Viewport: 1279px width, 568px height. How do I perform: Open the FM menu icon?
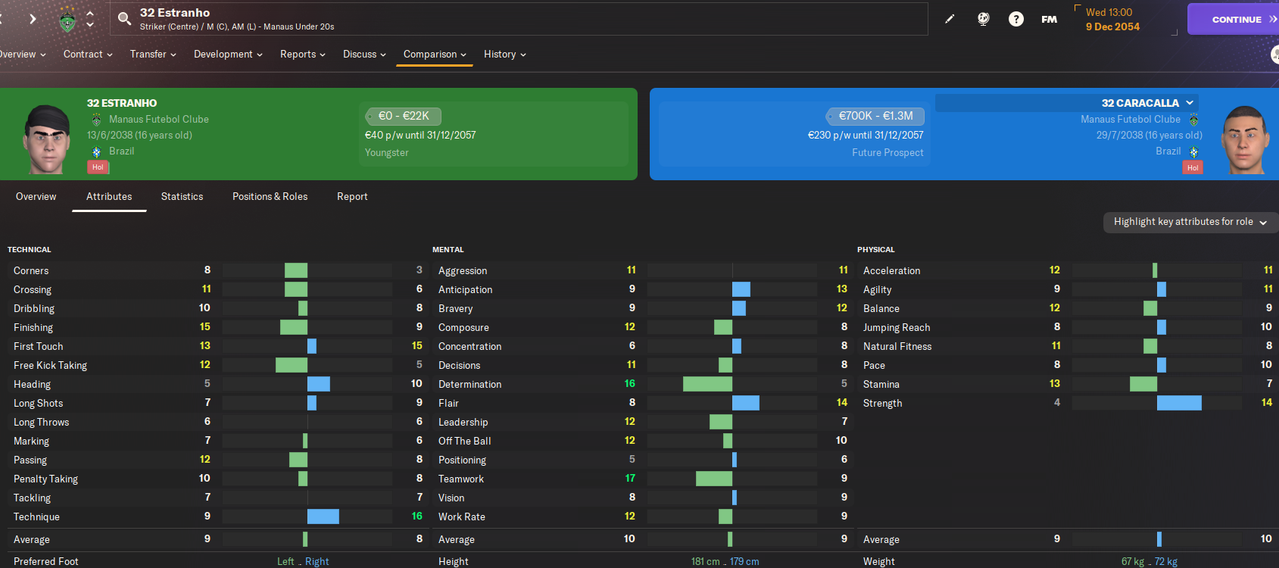pyautogui.click(x=1049, y=19)
